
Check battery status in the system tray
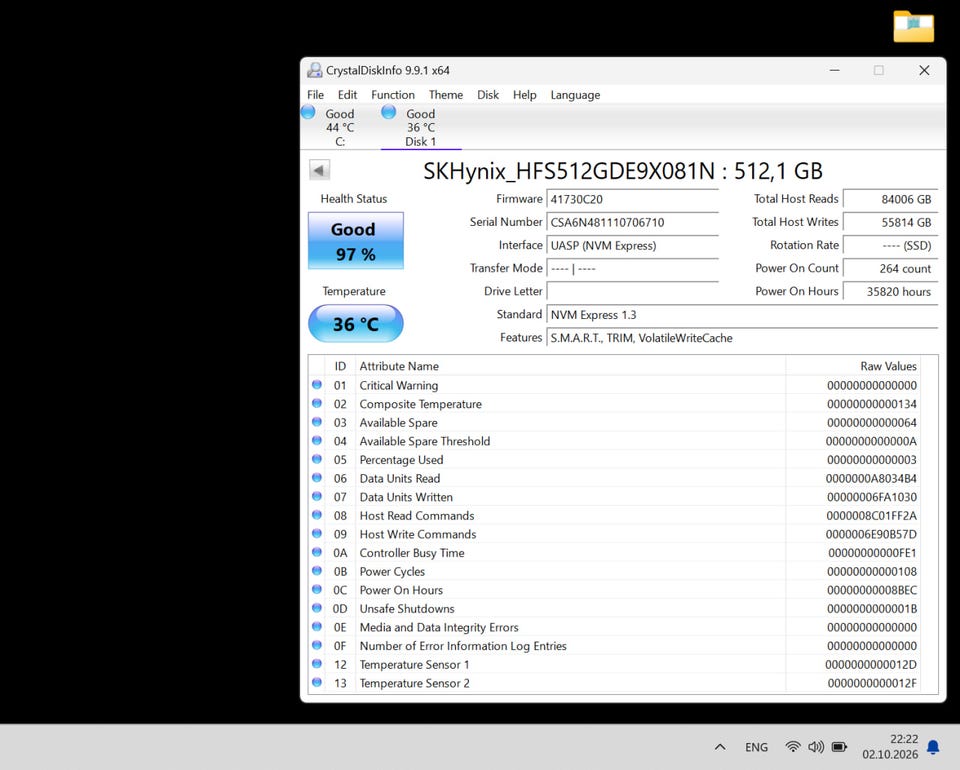point(839,747)
